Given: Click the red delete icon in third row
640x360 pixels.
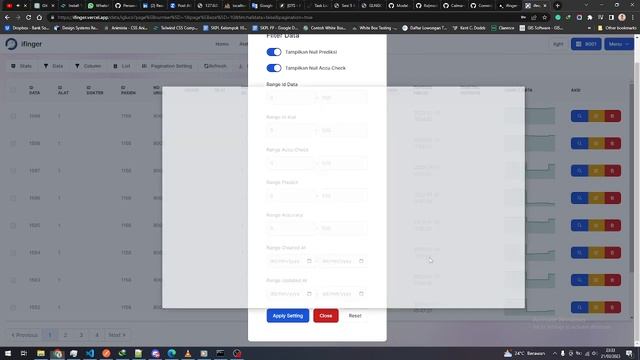Looking at the screenshot, I should (613, 171).
